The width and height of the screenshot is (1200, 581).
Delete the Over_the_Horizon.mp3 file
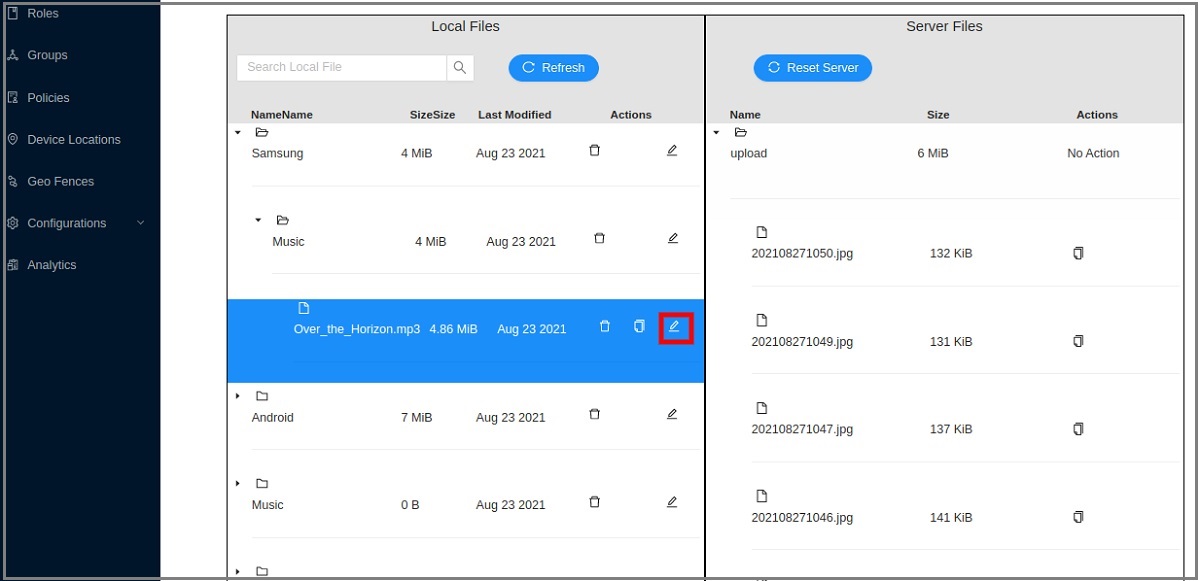tap(604, 327)
